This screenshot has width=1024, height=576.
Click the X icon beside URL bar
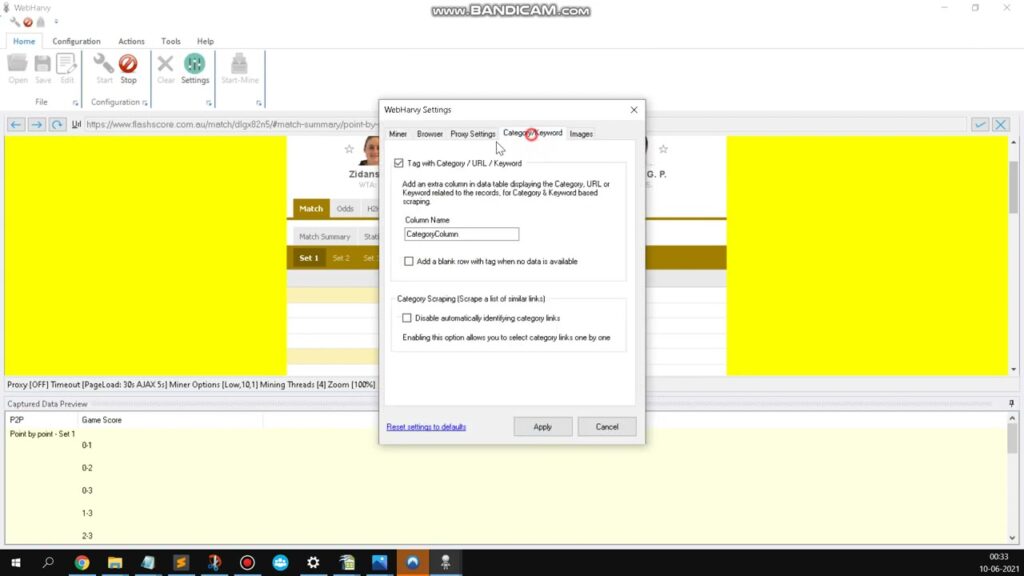click(1000, 124)
